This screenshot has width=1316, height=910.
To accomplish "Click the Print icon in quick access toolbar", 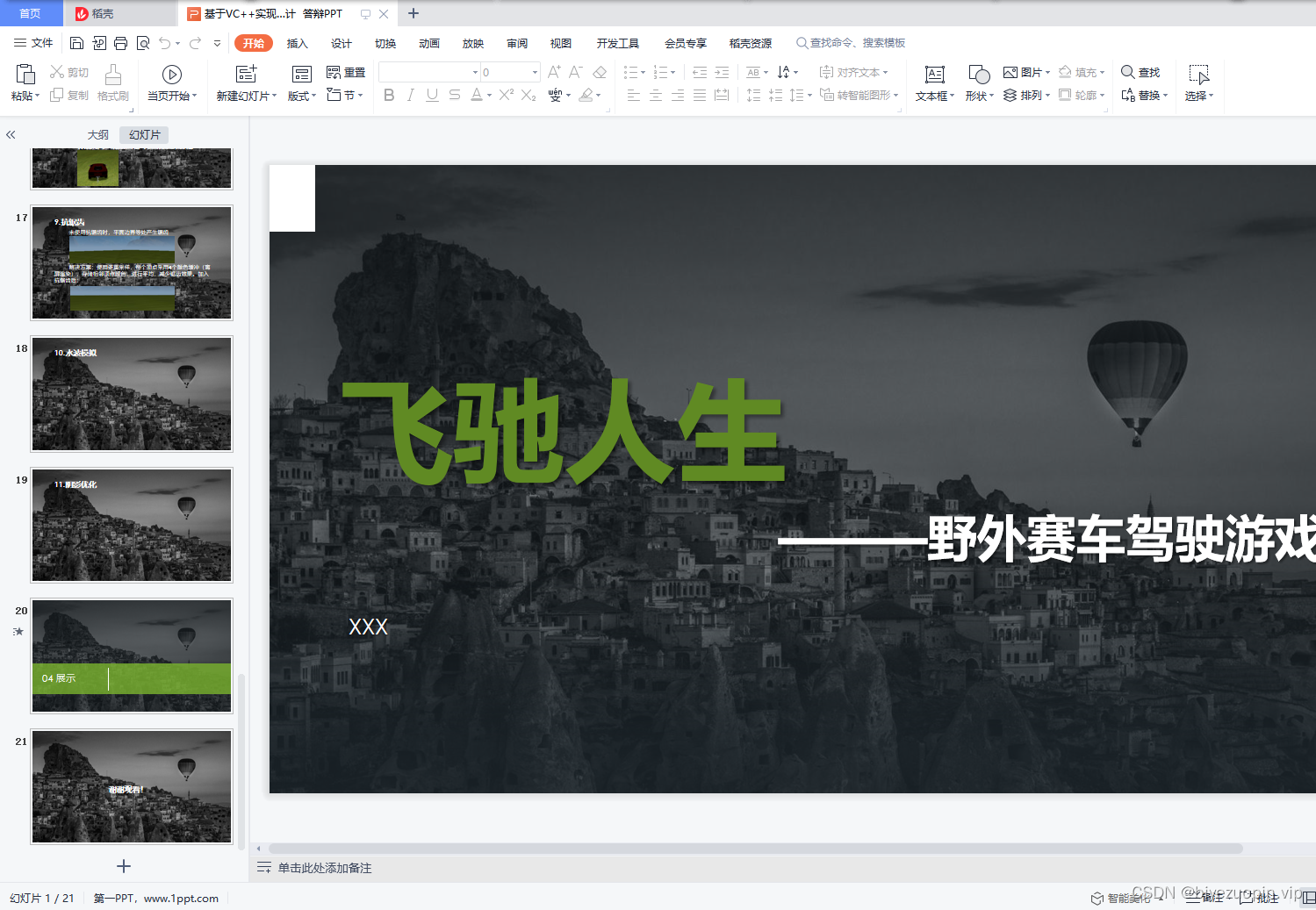I will point(119,42).
